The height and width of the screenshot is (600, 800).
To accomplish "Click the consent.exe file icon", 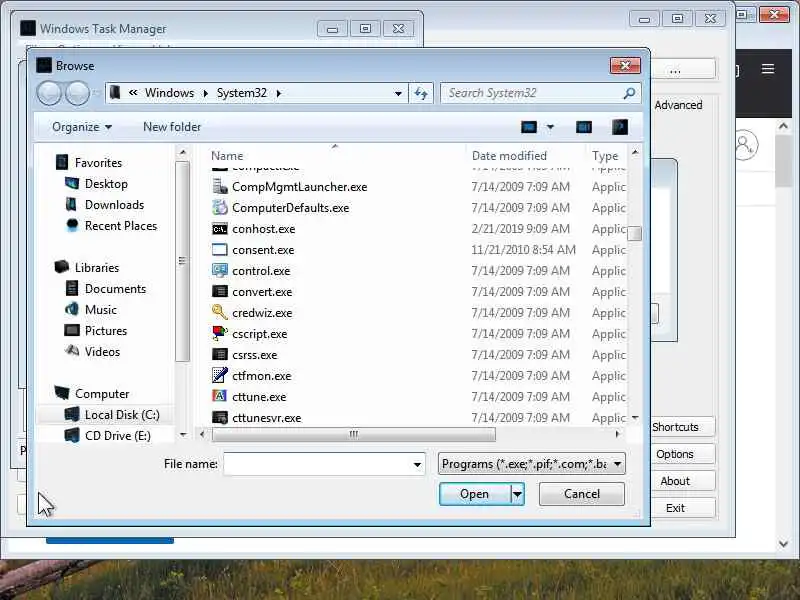I will tap(219, 249).
